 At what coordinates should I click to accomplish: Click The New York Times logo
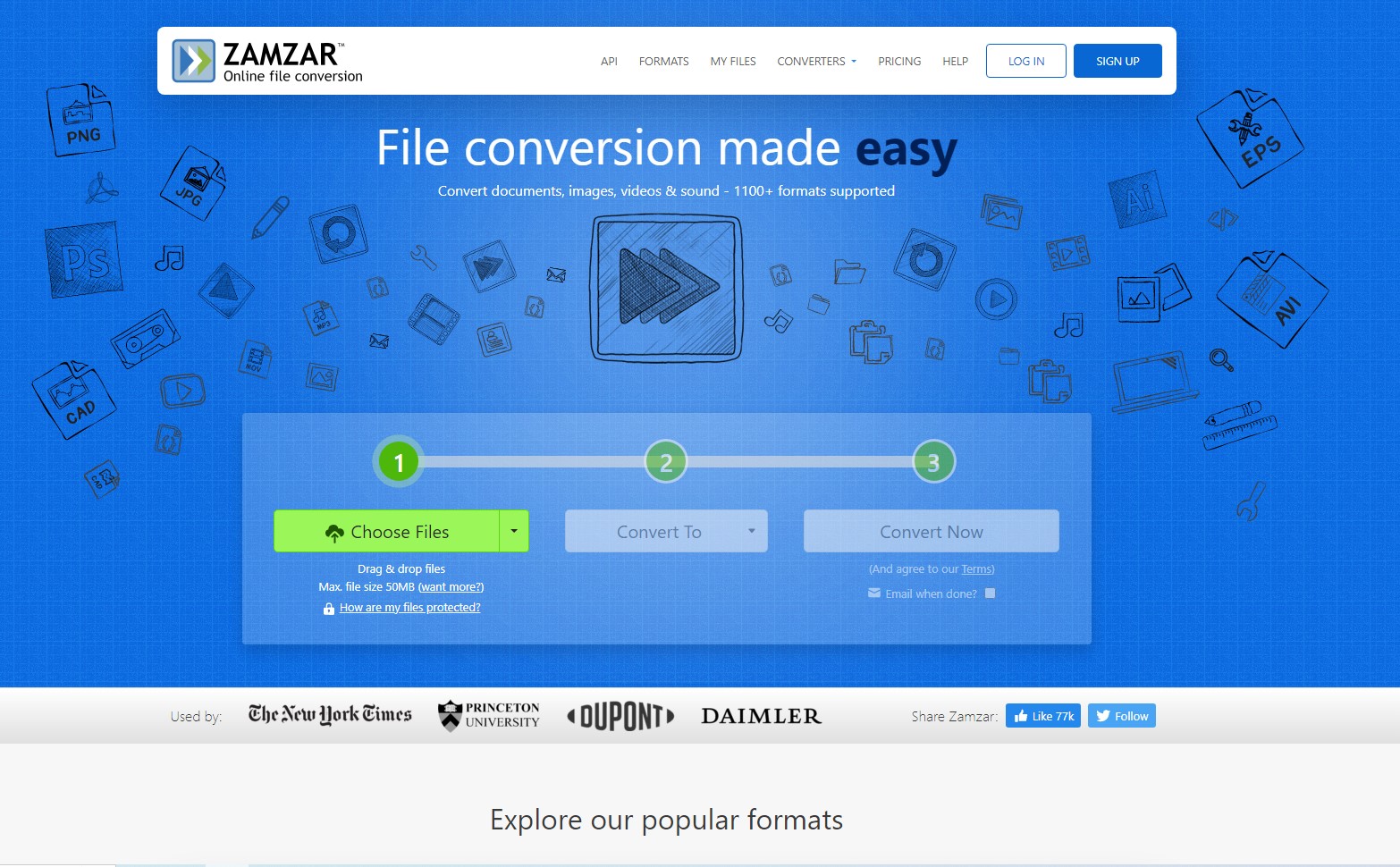pyautogui.click(x=330, y=714)
